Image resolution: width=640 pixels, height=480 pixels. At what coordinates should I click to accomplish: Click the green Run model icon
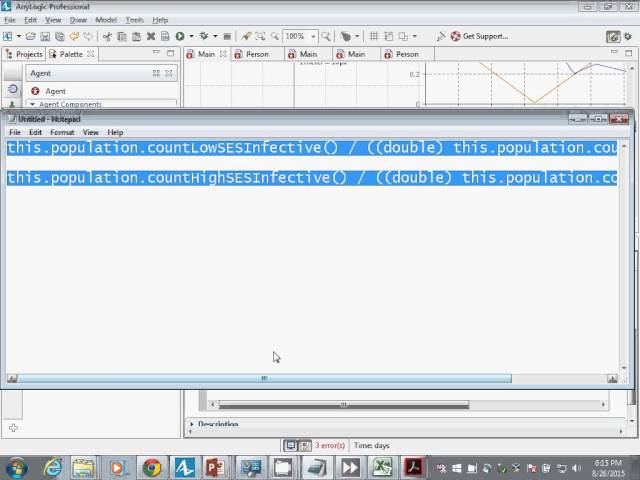pyautogui.click(x=180, y=36)
